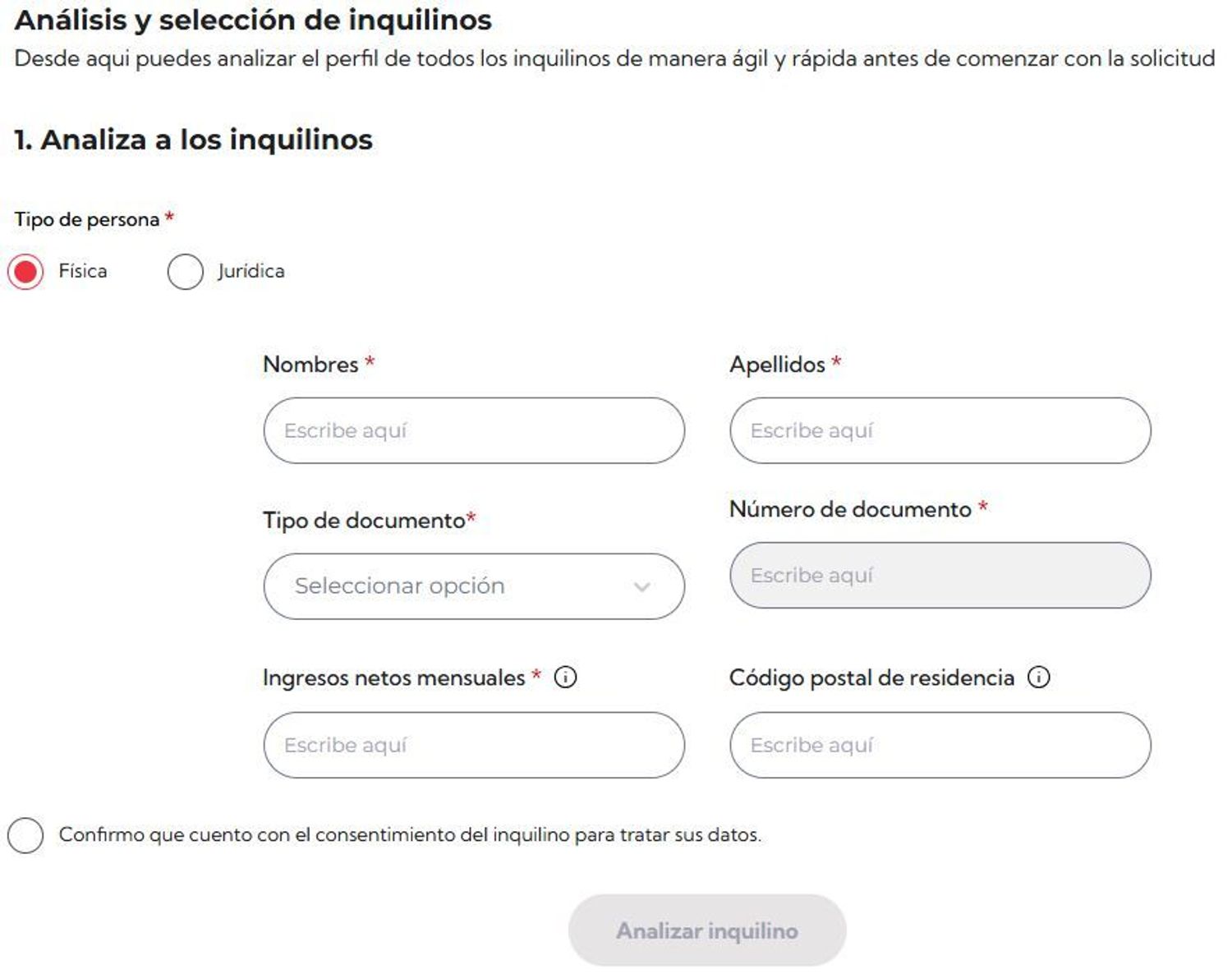Click the chevron arrow in Seleccionar opción
Screen dimensions: 1232x974
[642, 586]
